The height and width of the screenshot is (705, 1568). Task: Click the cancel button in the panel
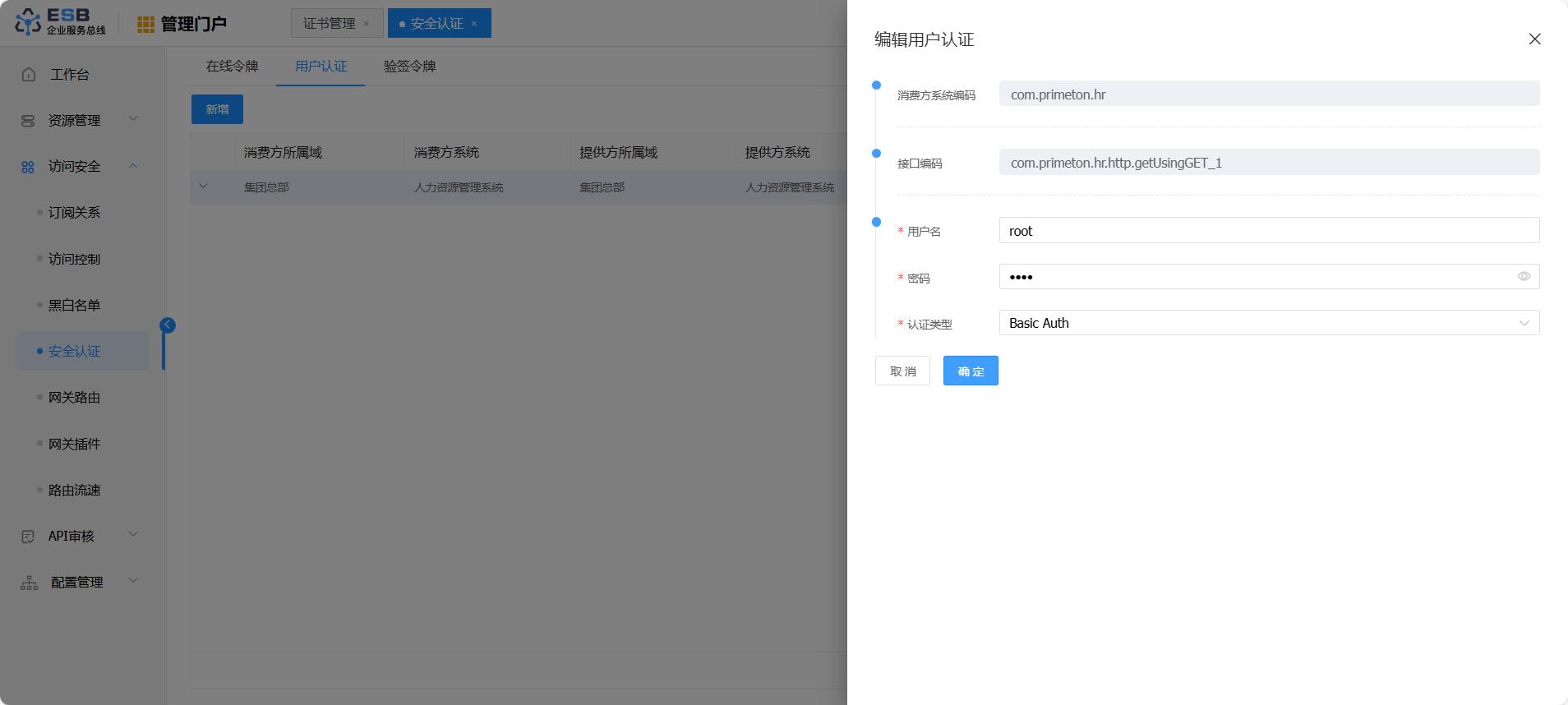tap(902, 371)
